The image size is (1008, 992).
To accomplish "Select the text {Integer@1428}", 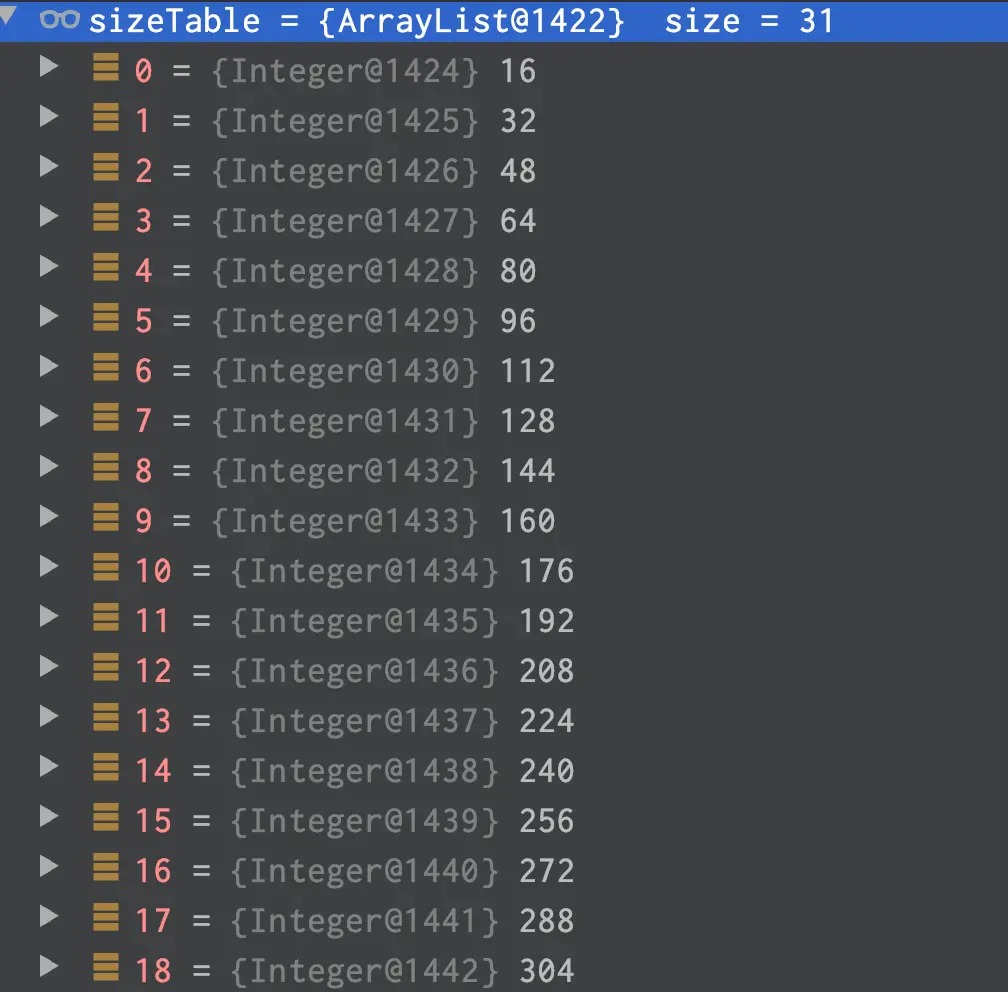I will coord(345,271).
